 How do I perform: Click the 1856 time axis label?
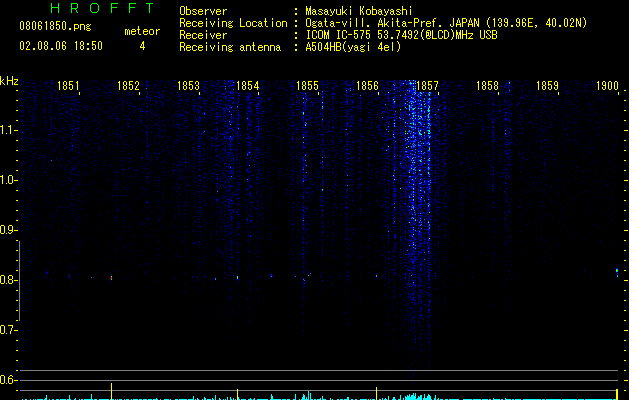(367, 86)
